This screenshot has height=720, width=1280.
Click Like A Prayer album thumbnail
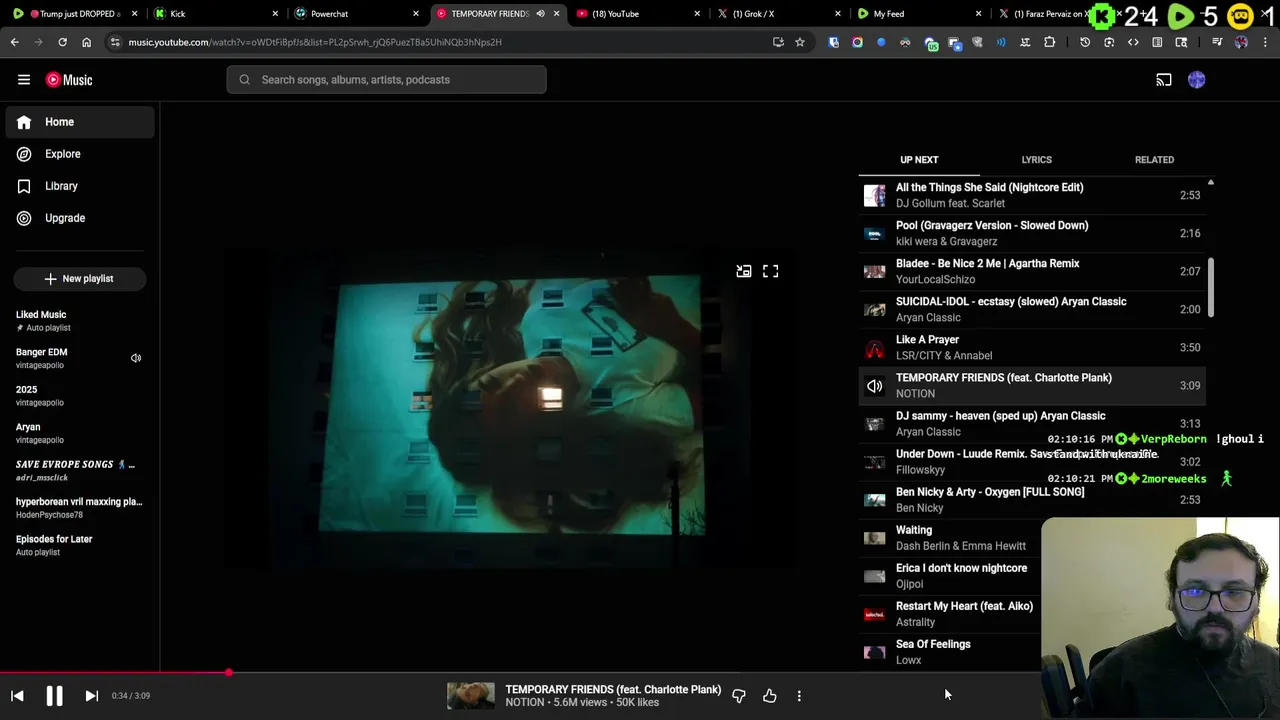pyautogui.click(x=875, y=348)
